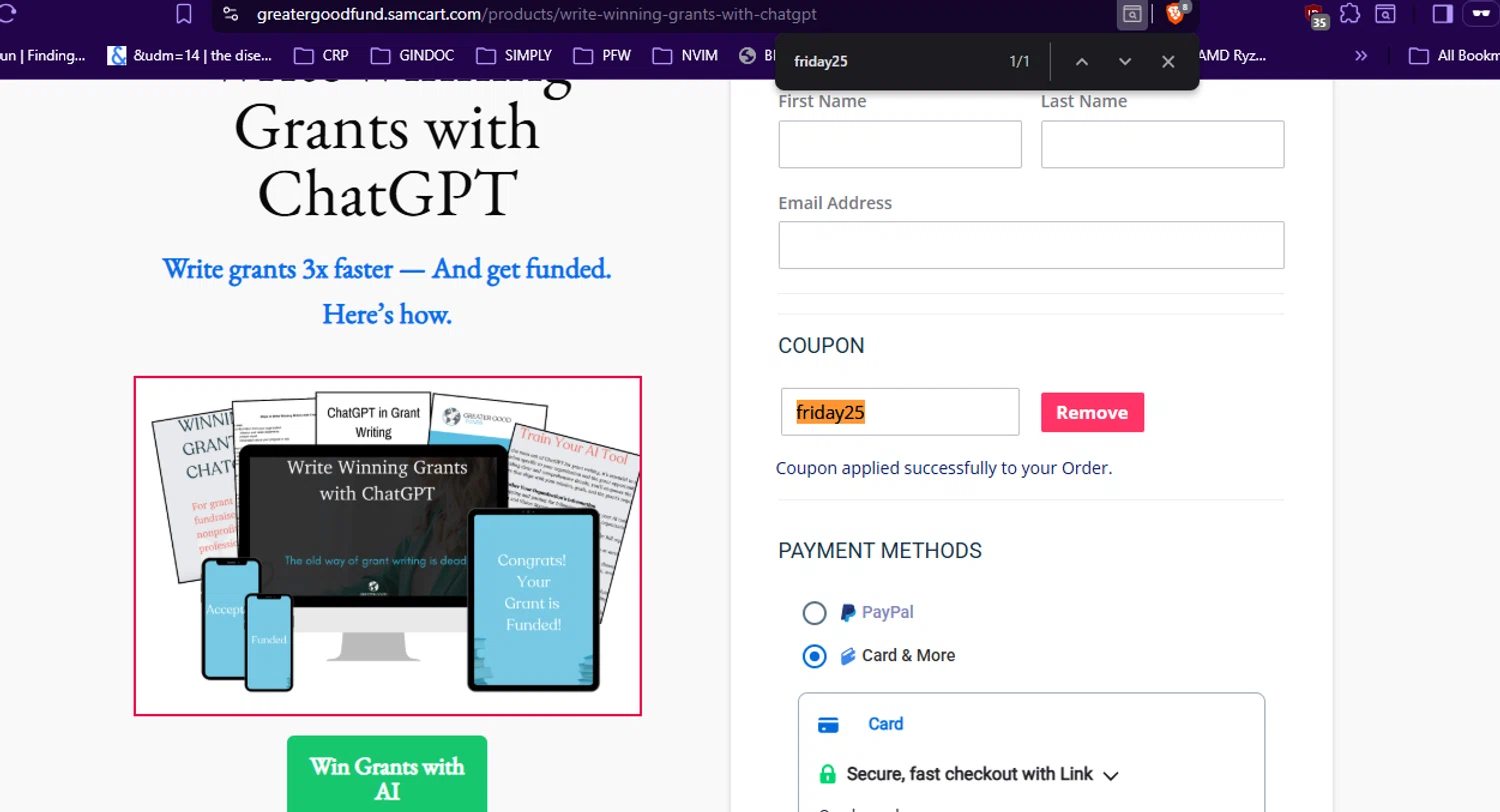Image resolution: width=1500 pixels, height=812 pixels.
Task: Click the Here's how. text
Action: pyautogui.click(x=387, y=315)
